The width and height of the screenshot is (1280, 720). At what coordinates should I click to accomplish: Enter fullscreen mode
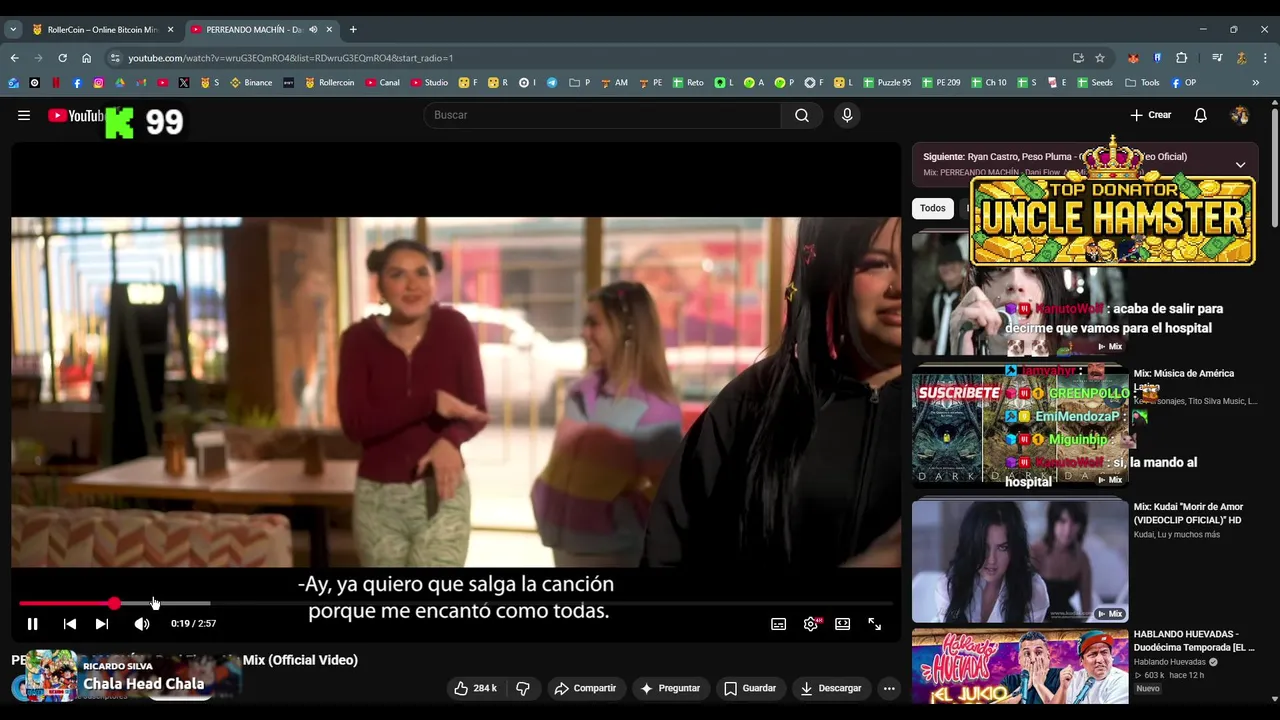(x=874, y=624)
